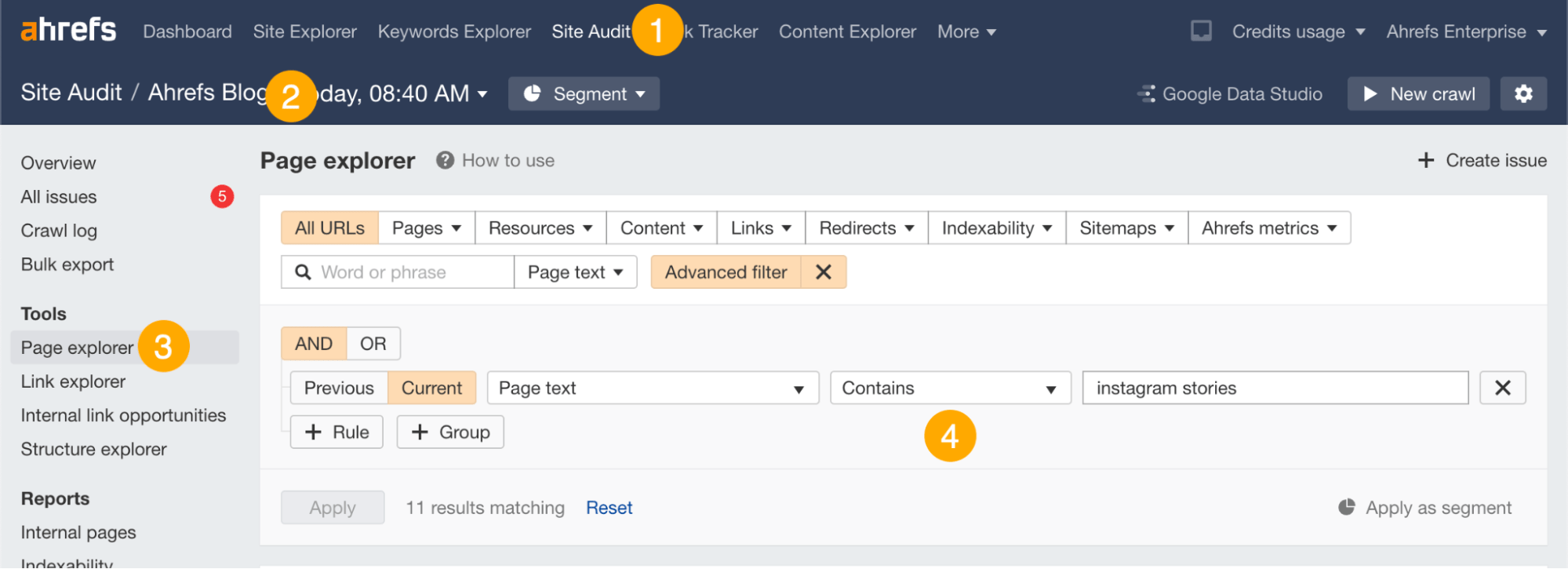Click the Reset link
Image resolution: width=1568 pixels, height=569 pixels.
coord(609,507)
